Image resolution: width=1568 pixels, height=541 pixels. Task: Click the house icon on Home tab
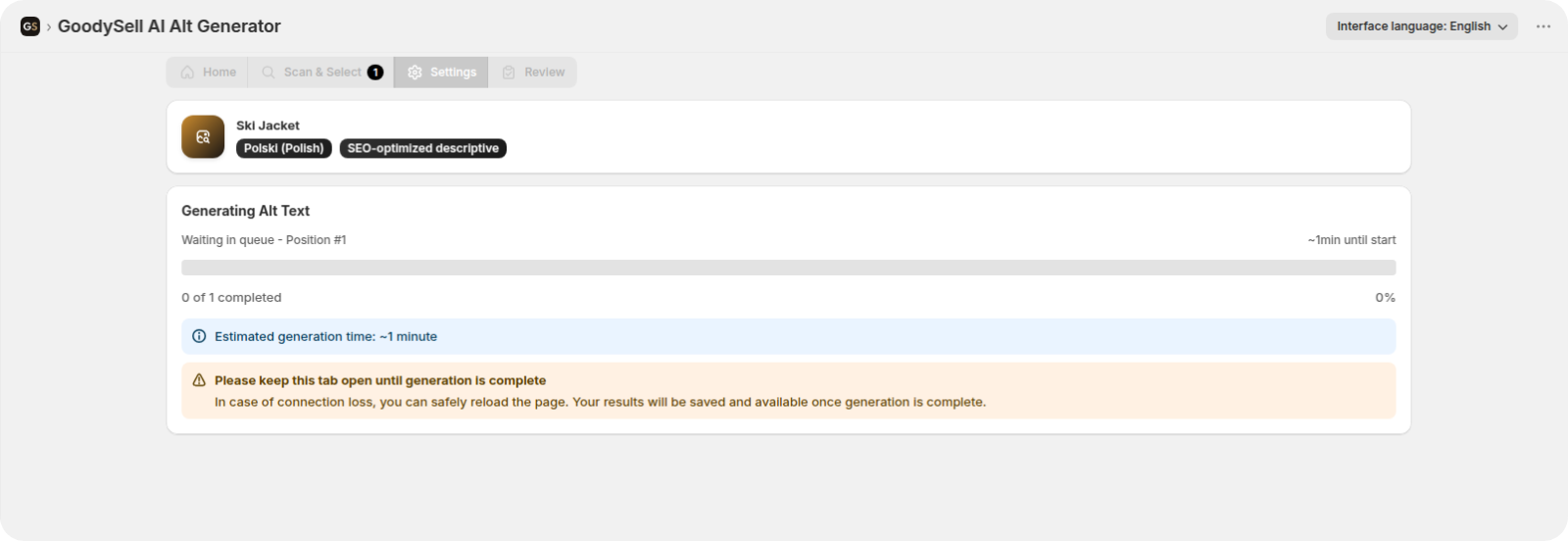point(187,73)
